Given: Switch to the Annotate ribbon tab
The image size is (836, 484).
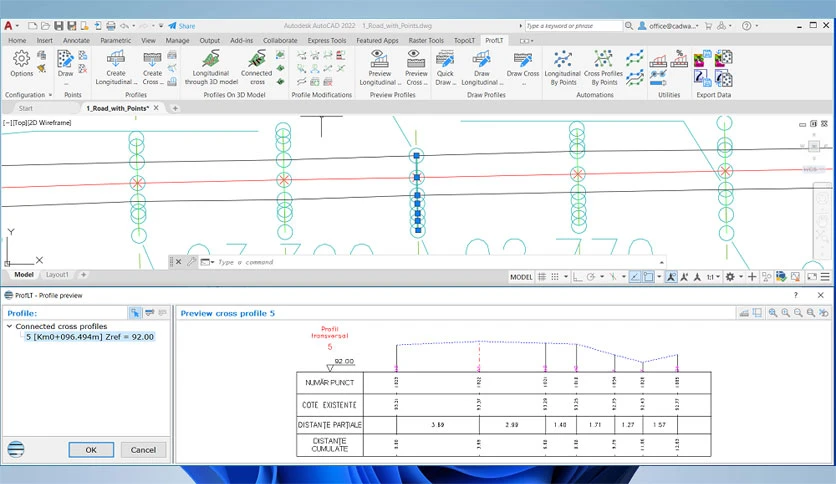Looking at the screenshot, I should [x=76, y=41].
